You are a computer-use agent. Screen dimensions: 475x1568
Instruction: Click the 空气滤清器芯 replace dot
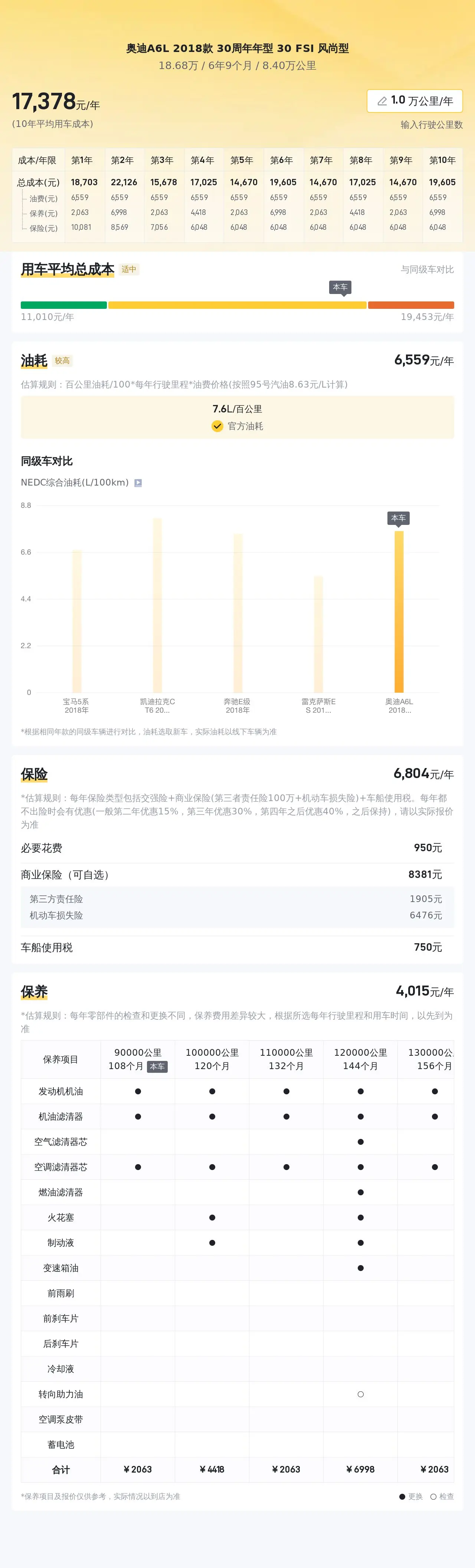361,1142
